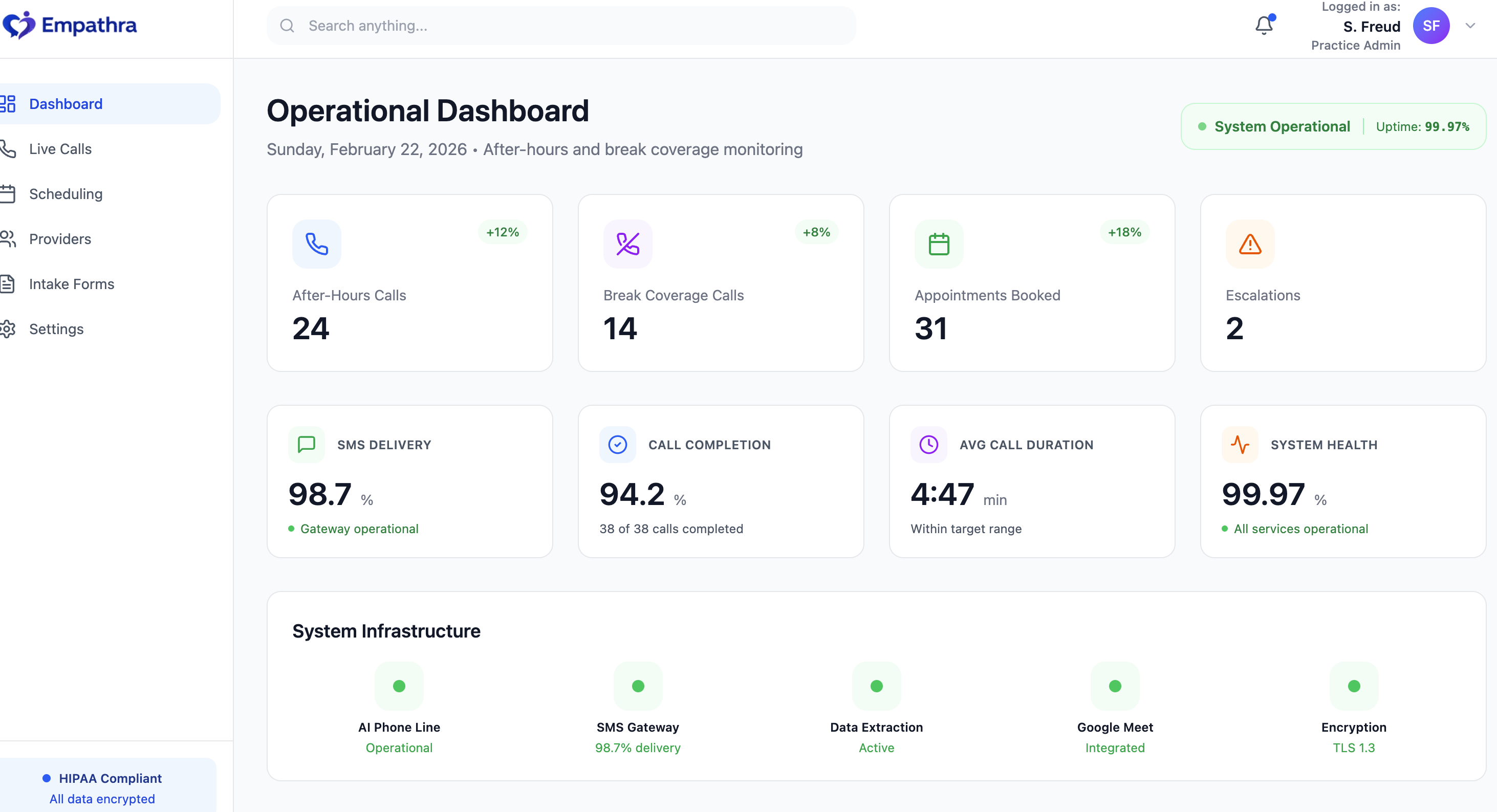Open the SF avatar menu

point(1432,26)
